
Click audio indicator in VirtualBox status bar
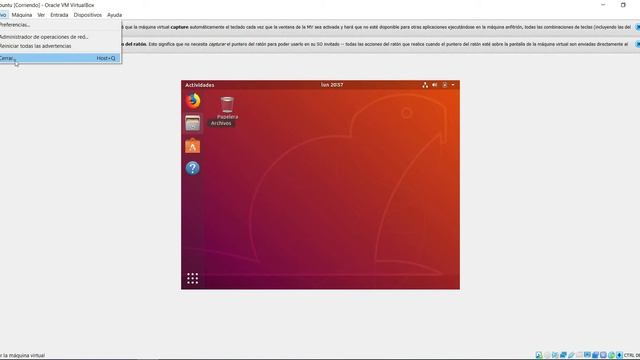[x=555, y=355]
